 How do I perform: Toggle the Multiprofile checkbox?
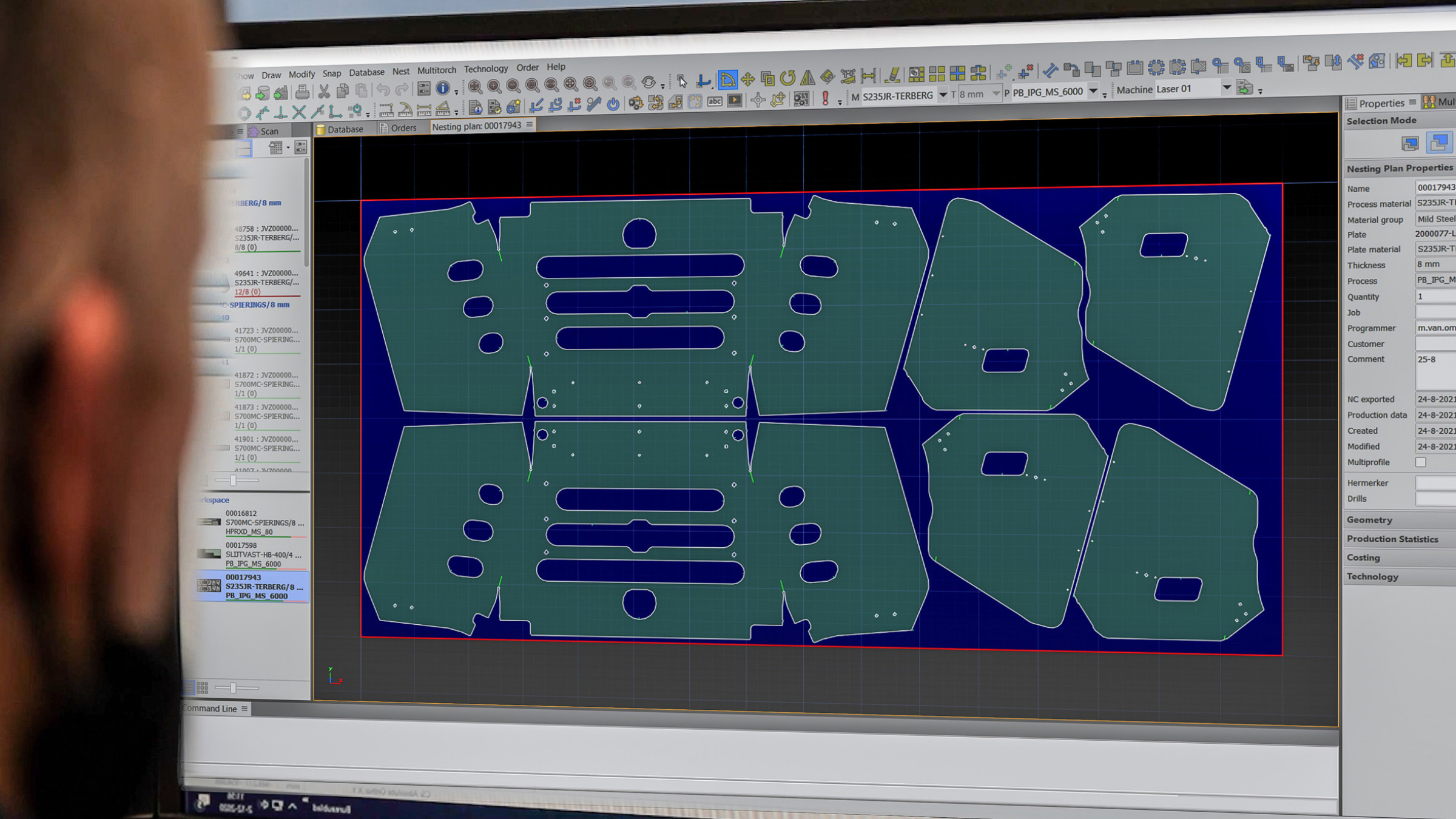coord(1421,462)
